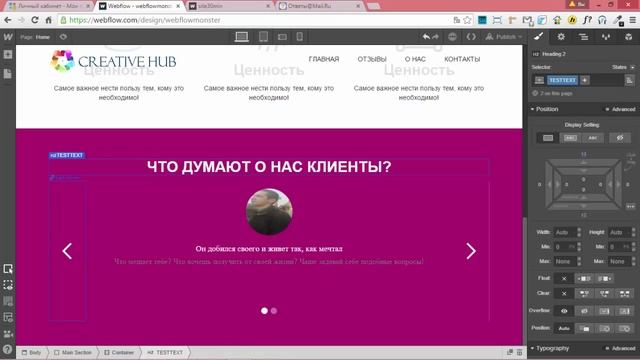Set position to absolute
Image resolution: width=640 pixels, height=360 pixels.
(x=604, y=328)
